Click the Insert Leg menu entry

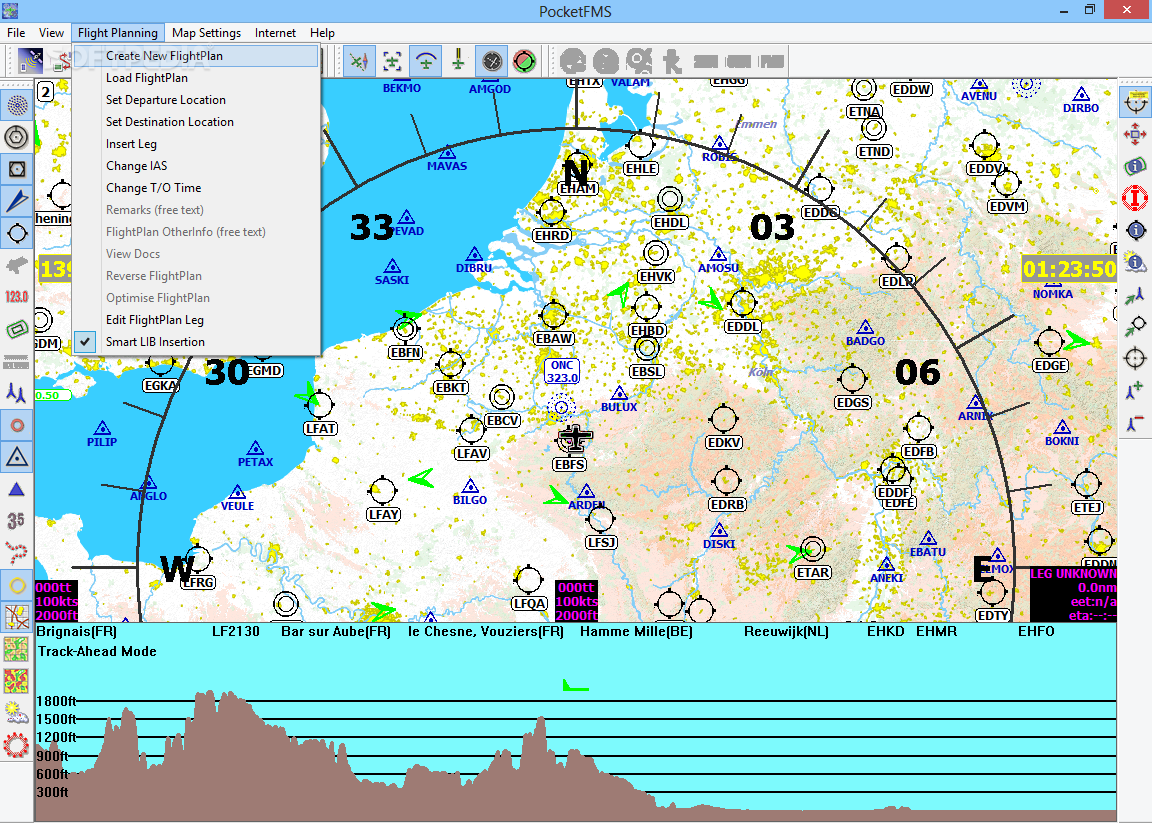(196, 144)
